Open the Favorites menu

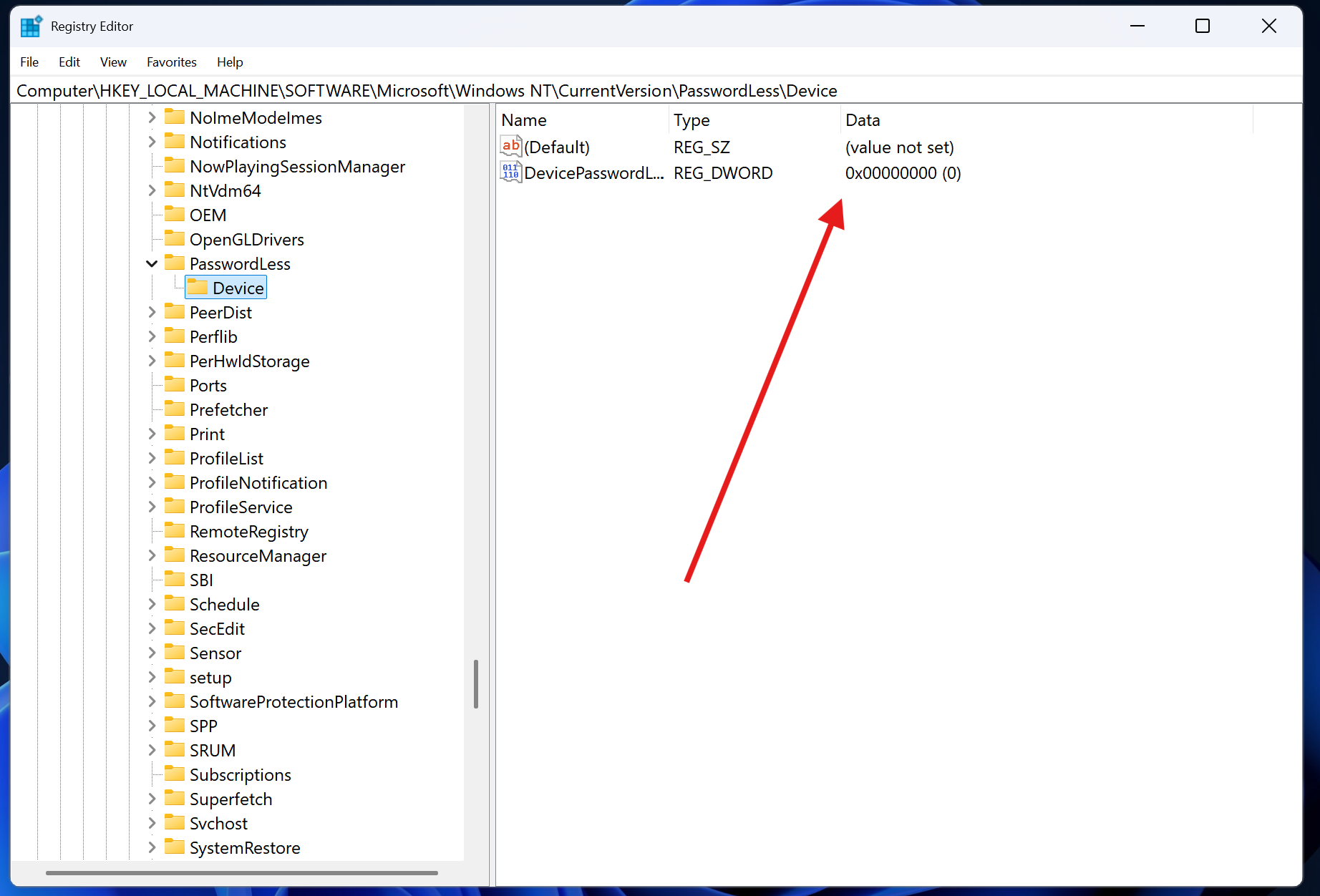tap(172, 62)
